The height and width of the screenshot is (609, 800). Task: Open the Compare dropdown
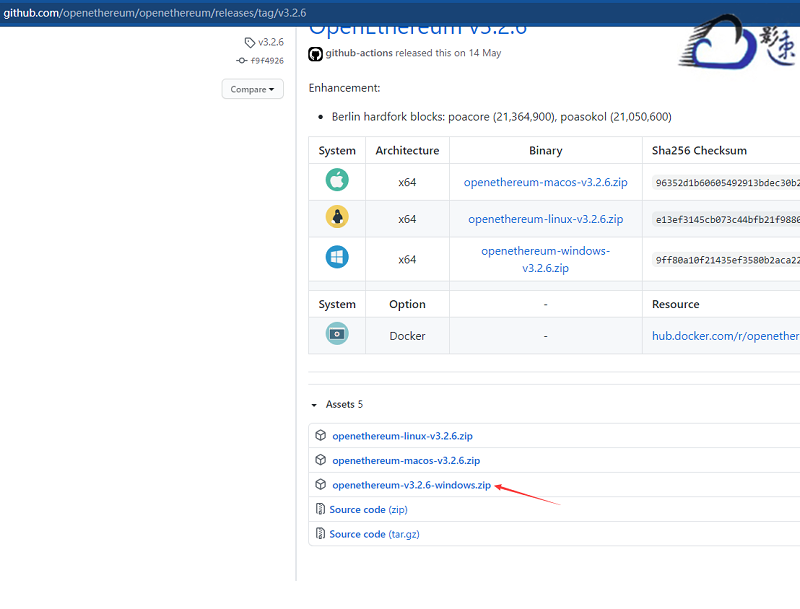pos(252,89)
